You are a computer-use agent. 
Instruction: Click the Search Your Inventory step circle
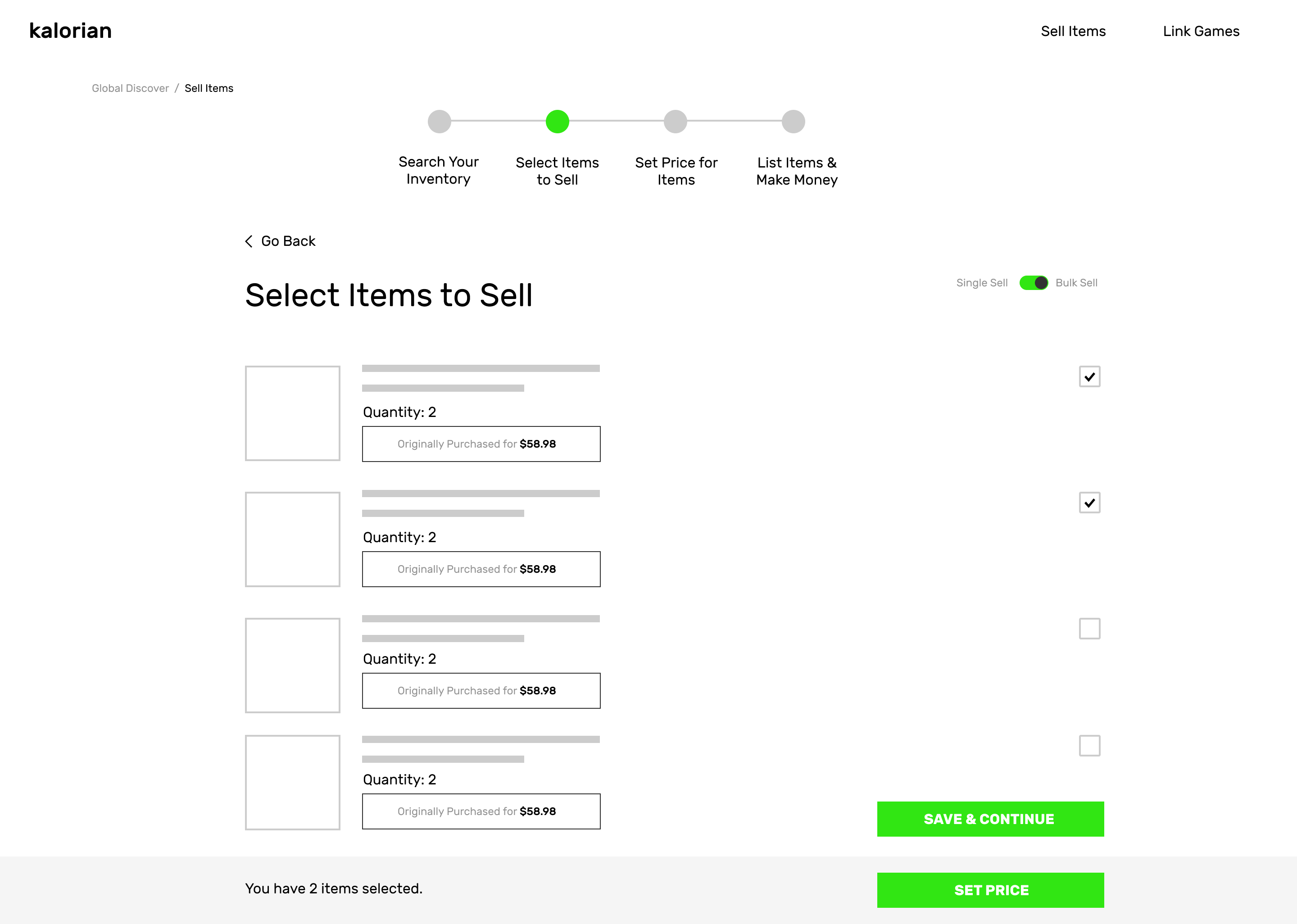pyautogui.click(x=439, y=121)
